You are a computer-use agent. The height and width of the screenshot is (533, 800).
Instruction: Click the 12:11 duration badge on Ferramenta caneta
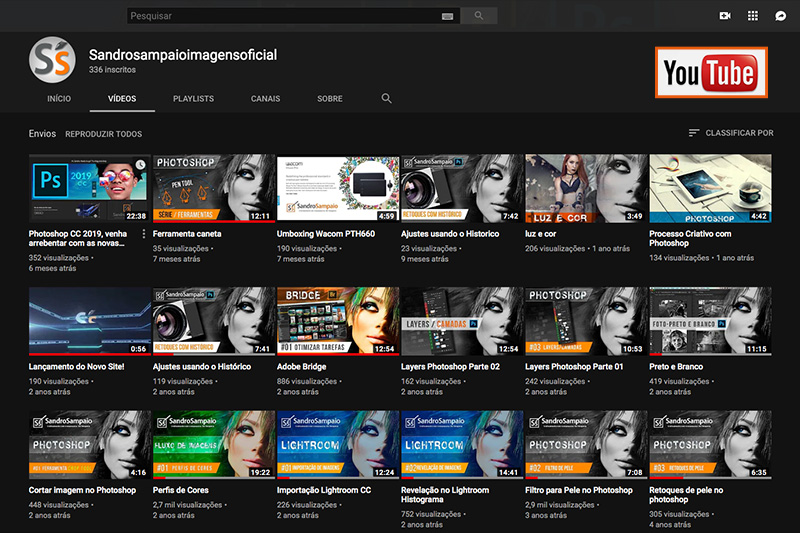[260, 216]
